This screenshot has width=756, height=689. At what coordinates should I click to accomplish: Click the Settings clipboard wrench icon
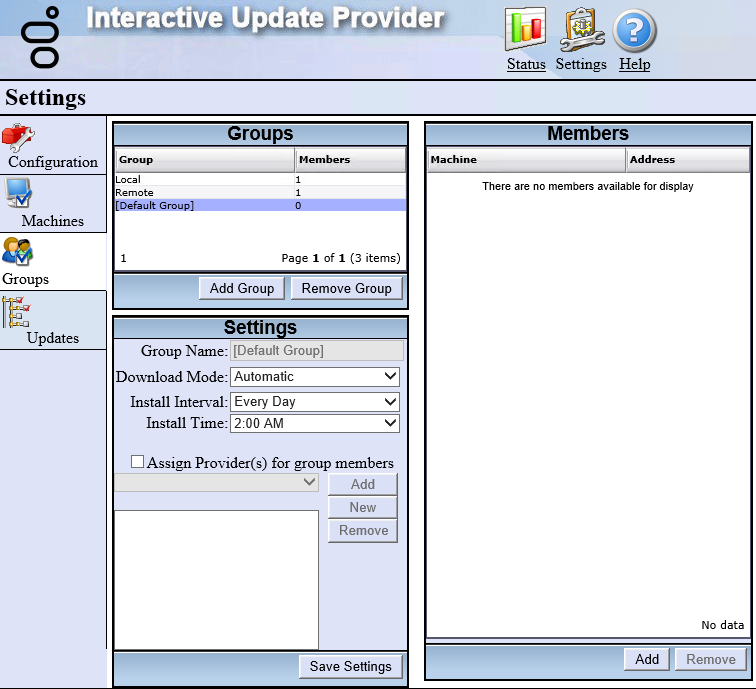[581, 29]
